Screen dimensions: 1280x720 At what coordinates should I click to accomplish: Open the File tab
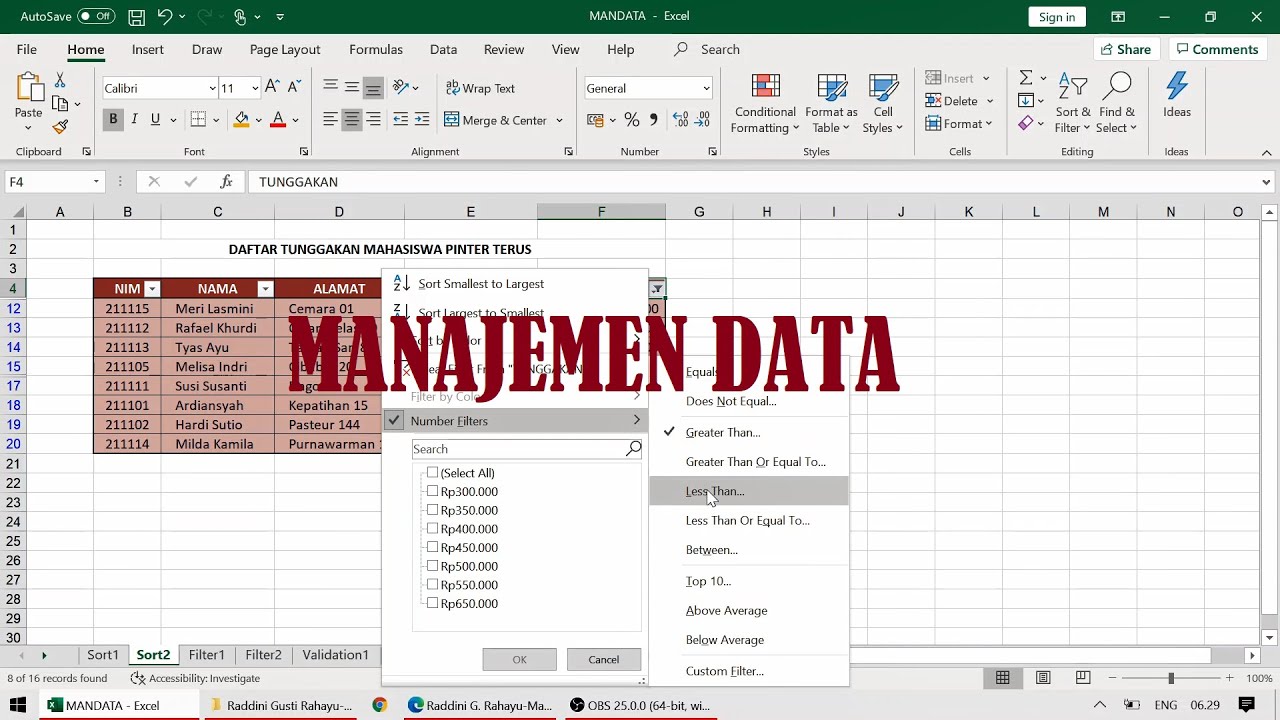[27, 49]
